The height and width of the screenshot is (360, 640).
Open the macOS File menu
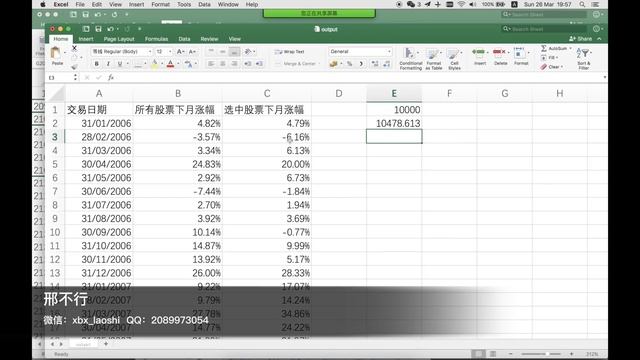tap(80, 4)
